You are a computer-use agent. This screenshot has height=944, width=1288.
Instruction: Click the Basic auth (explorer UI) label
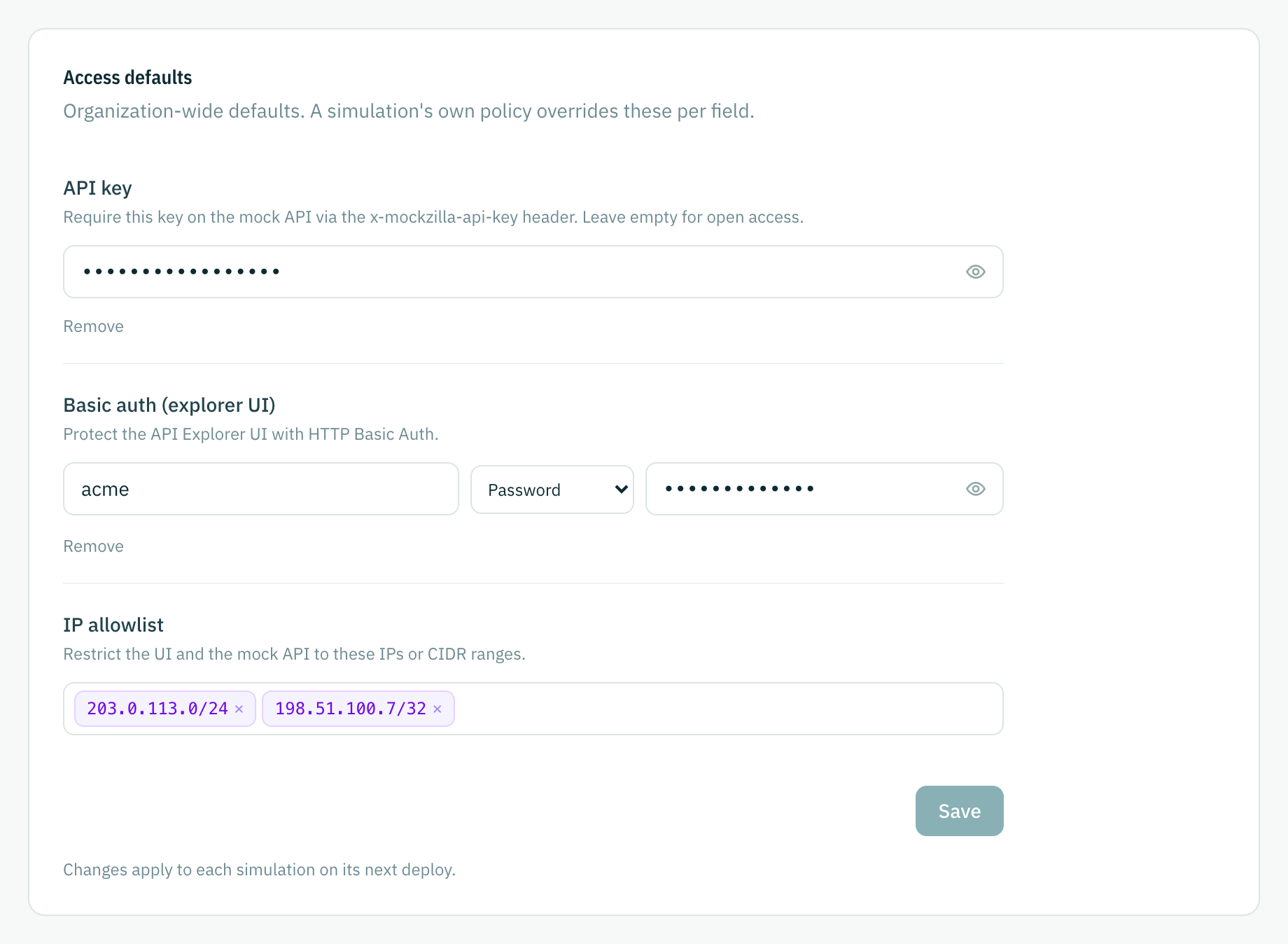pyautogui.click(x=169, y=405)
